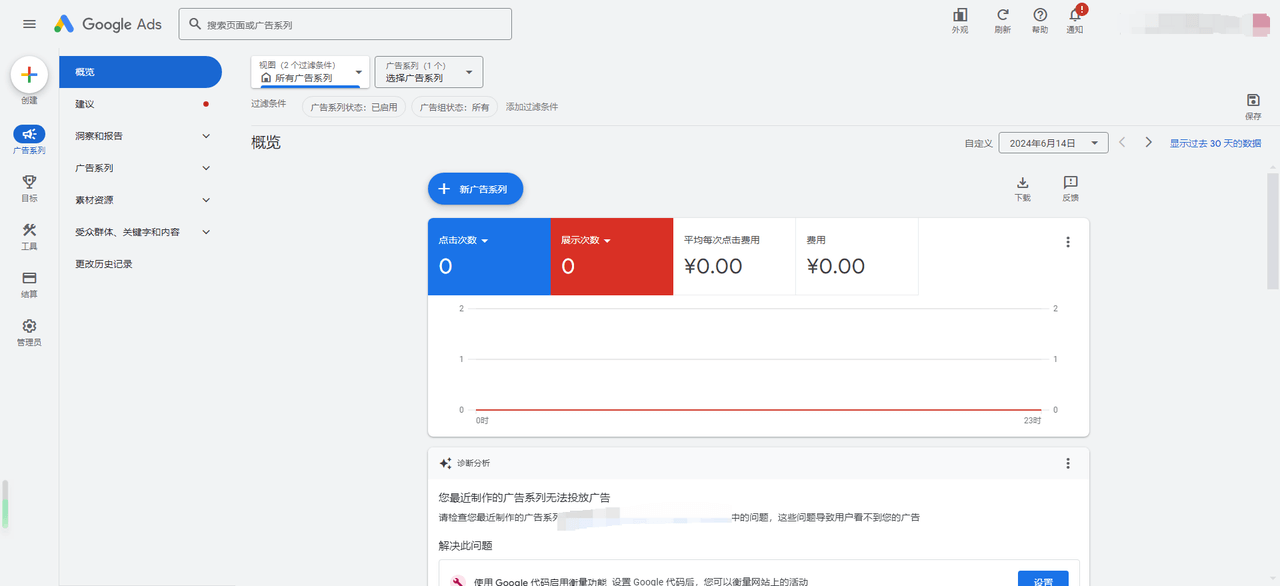
Task: Click the 您最近制作的广告系列无法投放广告 heading
Action: [524, 497]
